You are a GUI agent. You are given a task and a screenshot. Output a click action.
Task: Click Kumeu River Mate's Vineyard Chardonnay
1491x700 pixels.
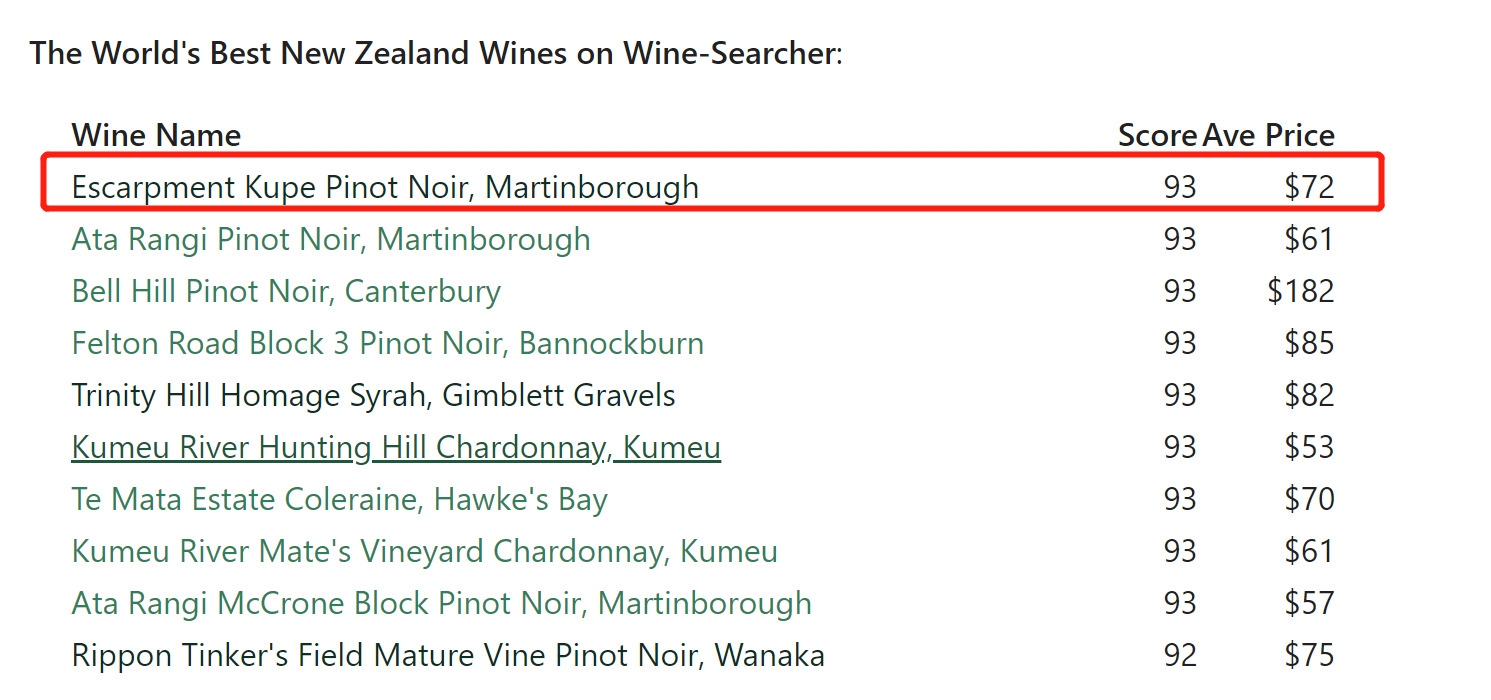pos(424,551)
